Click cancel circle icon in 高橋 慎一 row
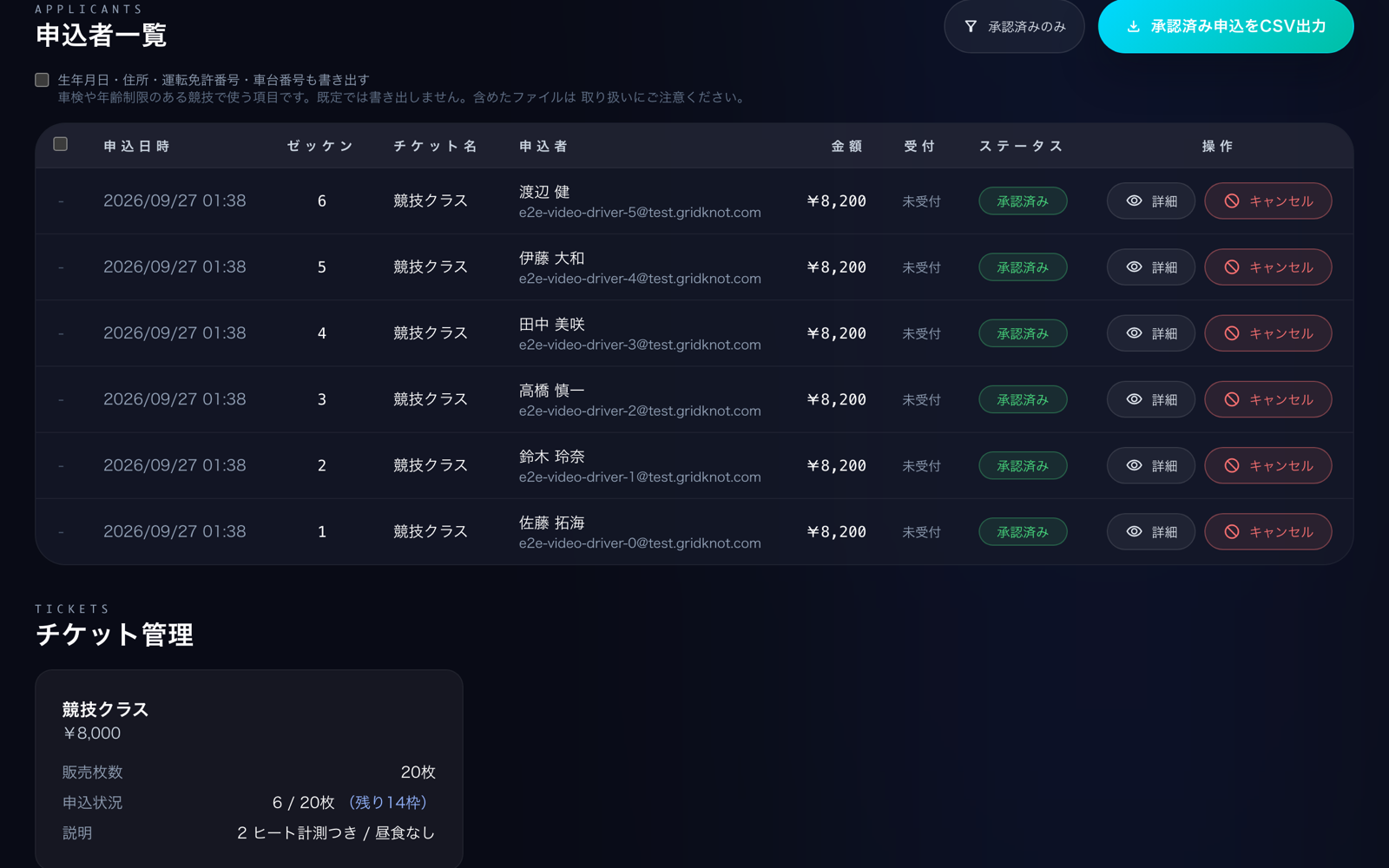 1232,399
